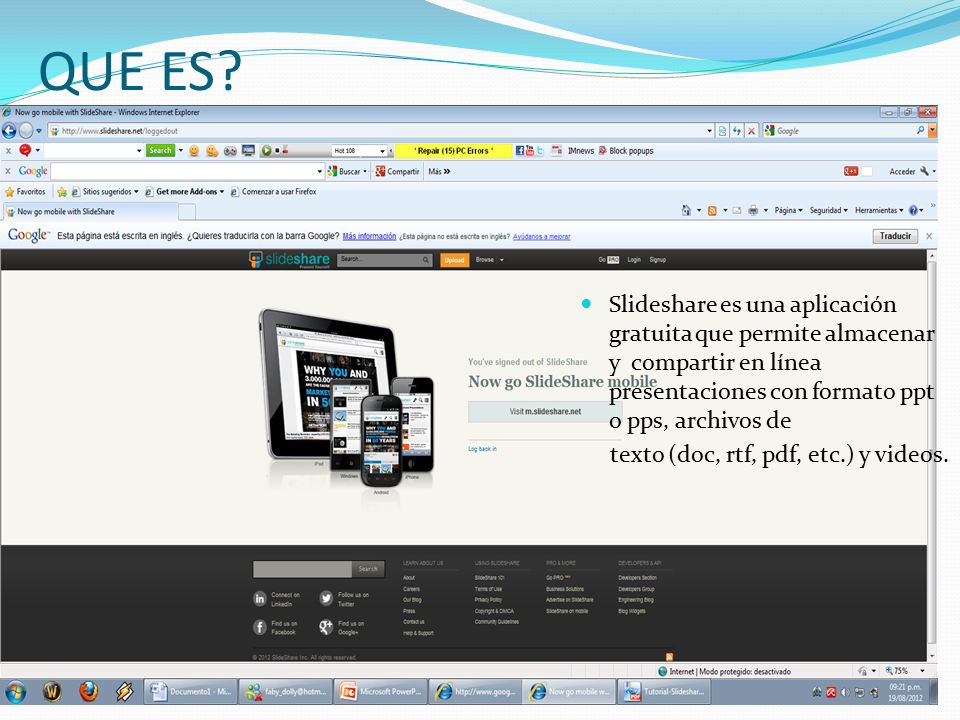
Task: Expand Más on Google toolbar
Action: click(x=439, y=171)
